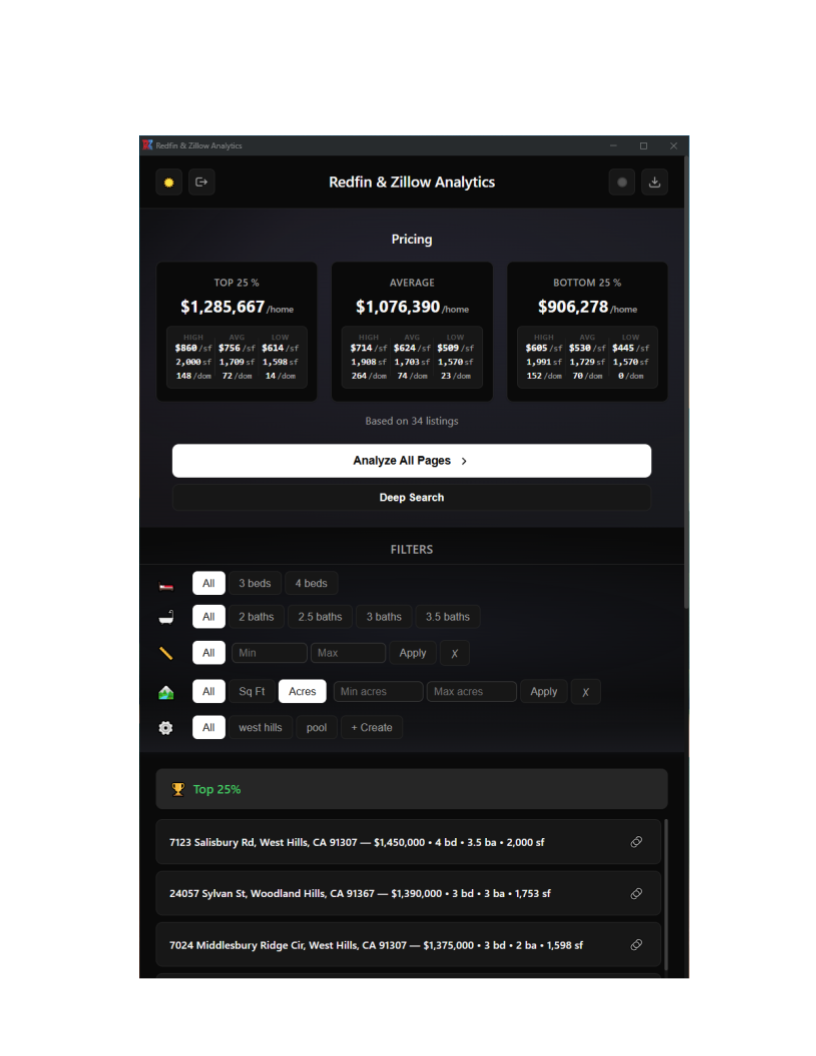Screen dimensions: 816x1056
Task: Apply the price range filter
Action: pyautogui.click(x=413, y=652)
